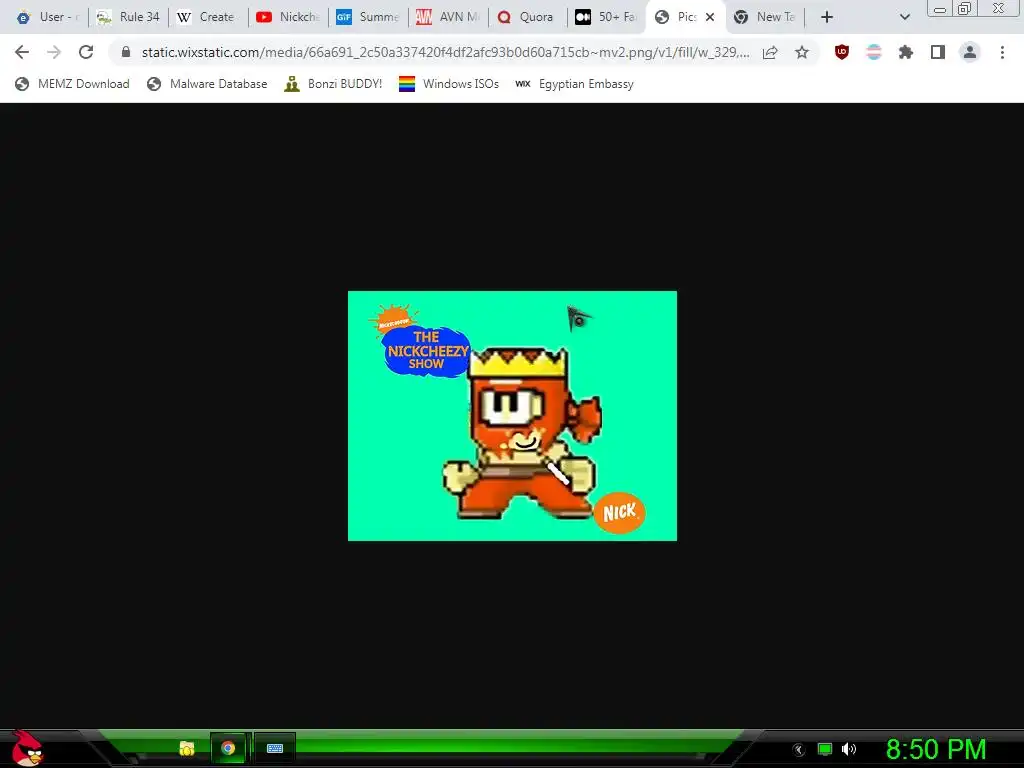
Task: Show hidden tray icons arrow
Action: tap(799, 750)
